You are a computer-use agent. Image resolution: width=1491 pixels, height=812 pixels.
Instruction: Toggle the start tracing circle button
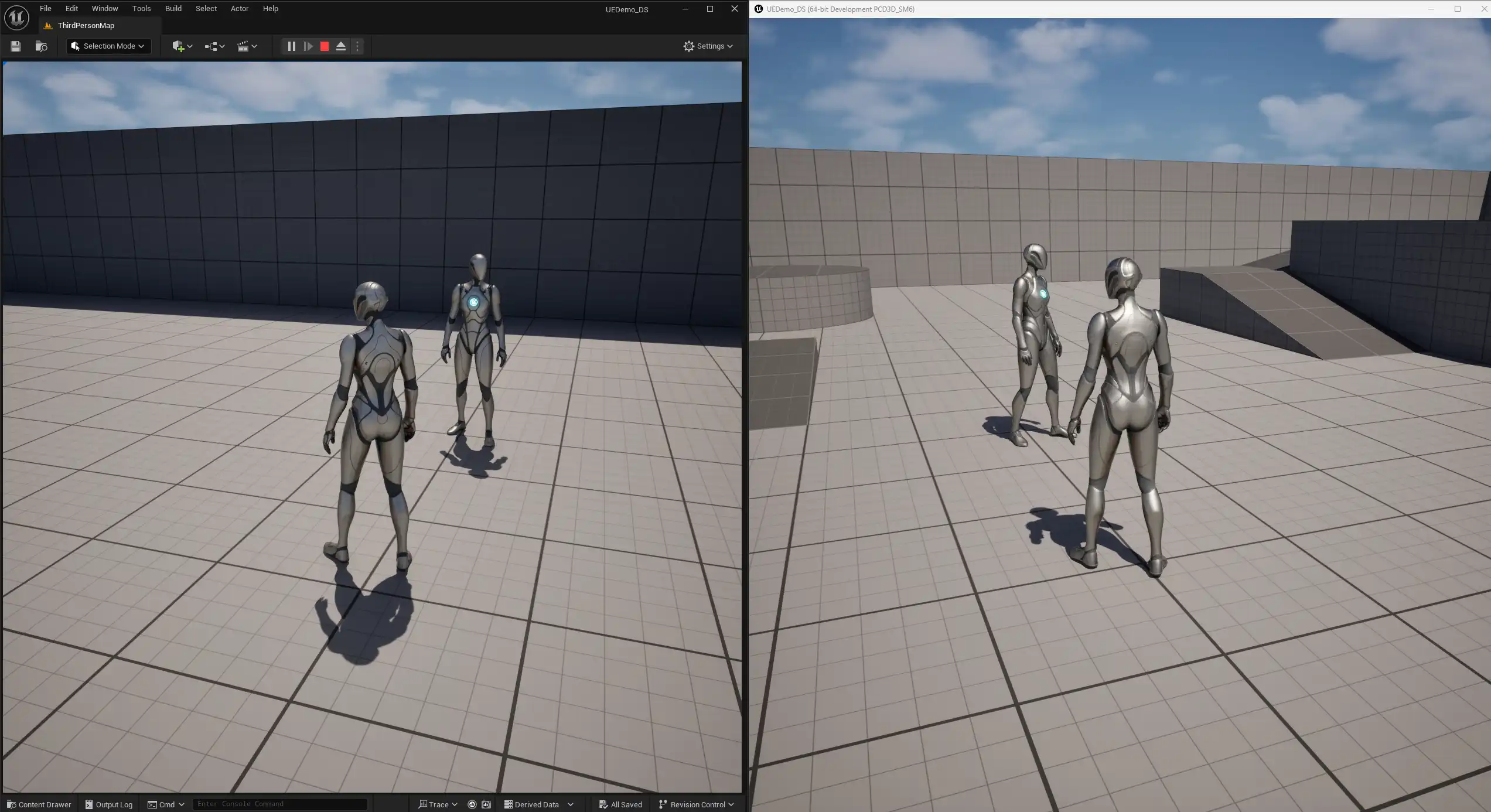tap(472, 804)
